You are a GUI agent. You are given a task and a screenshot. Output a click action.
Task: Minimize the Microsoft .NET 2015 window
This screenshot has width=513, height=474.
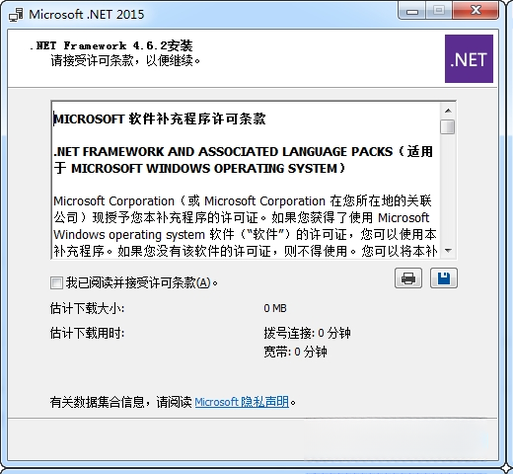412,12
